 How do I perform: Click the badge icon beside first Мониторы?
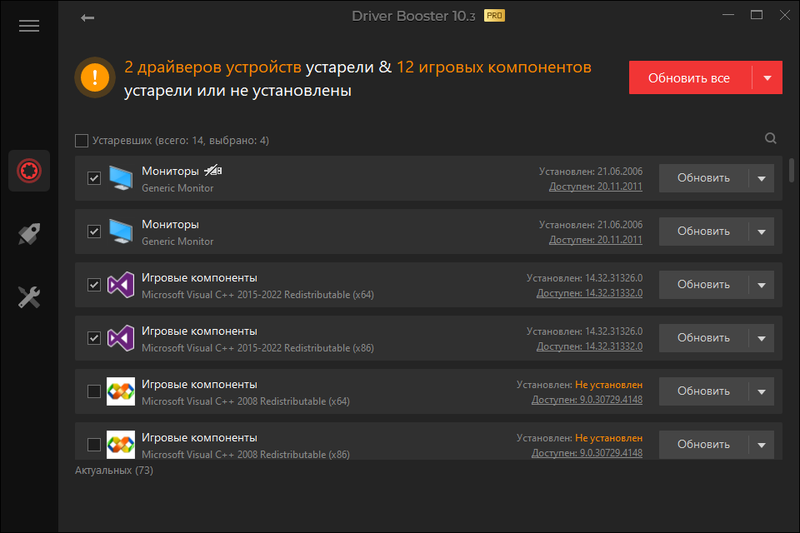[213, 170]
